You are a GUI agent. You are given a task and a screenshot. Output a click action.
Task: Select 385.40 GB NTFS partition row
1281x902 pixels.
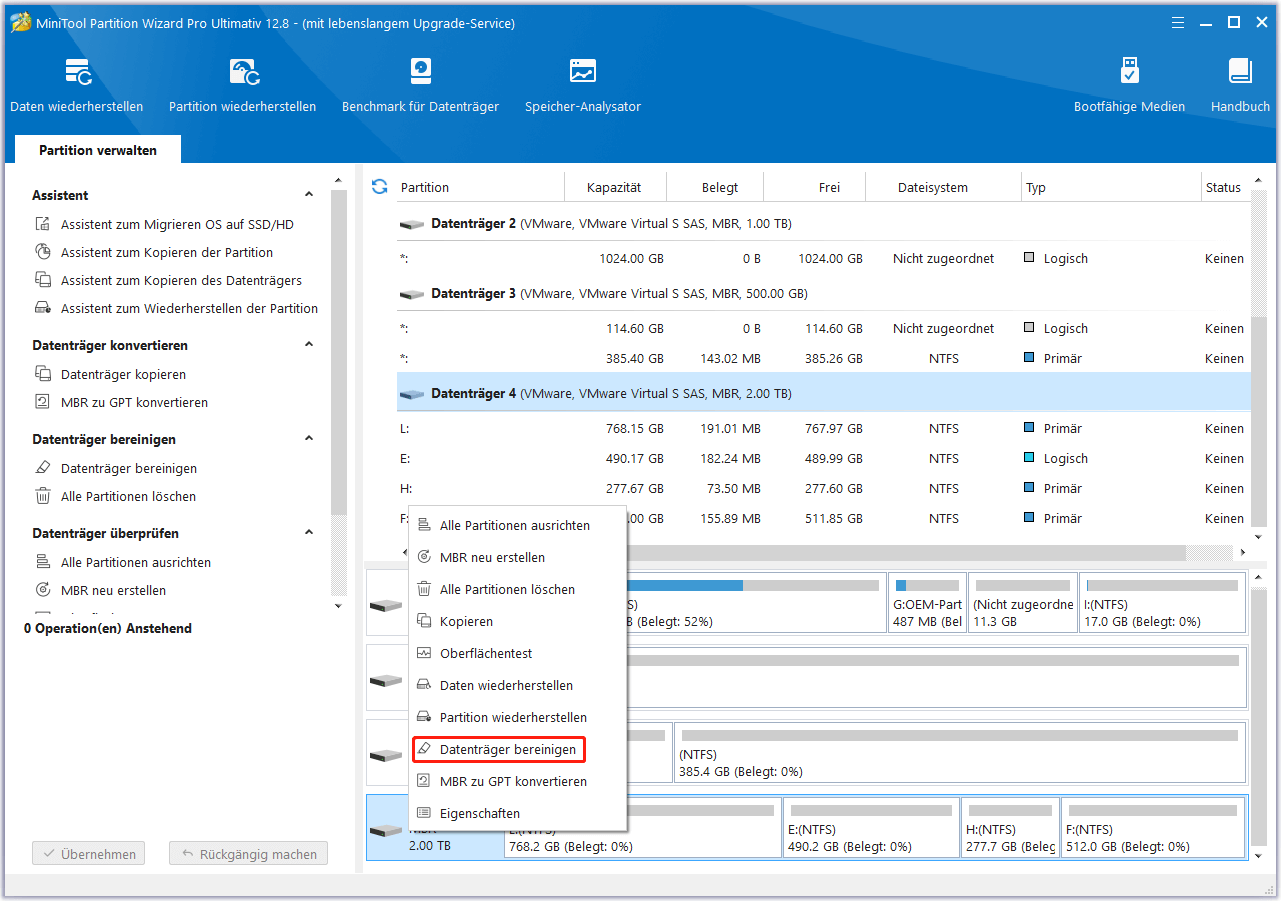pos(823,359)
